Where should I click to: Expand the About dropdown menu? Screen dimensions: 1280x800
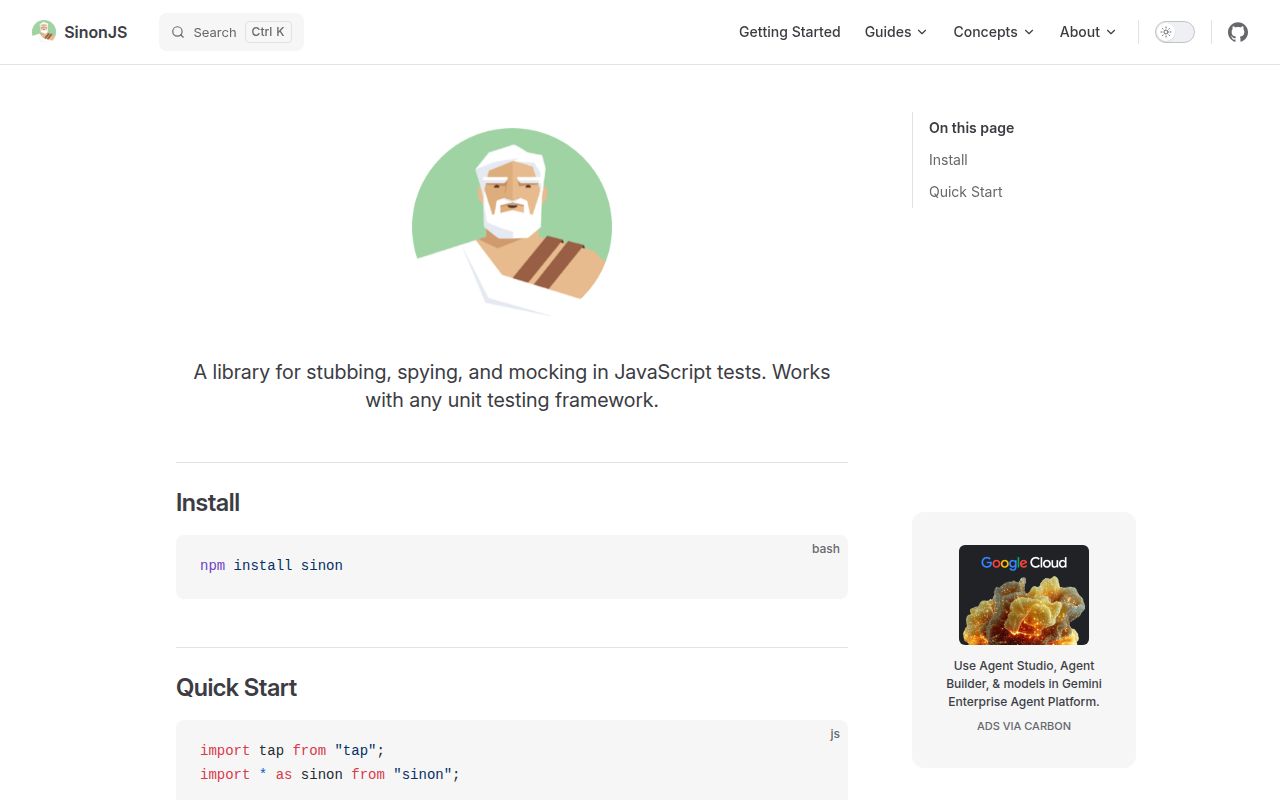click(1088, 32)
